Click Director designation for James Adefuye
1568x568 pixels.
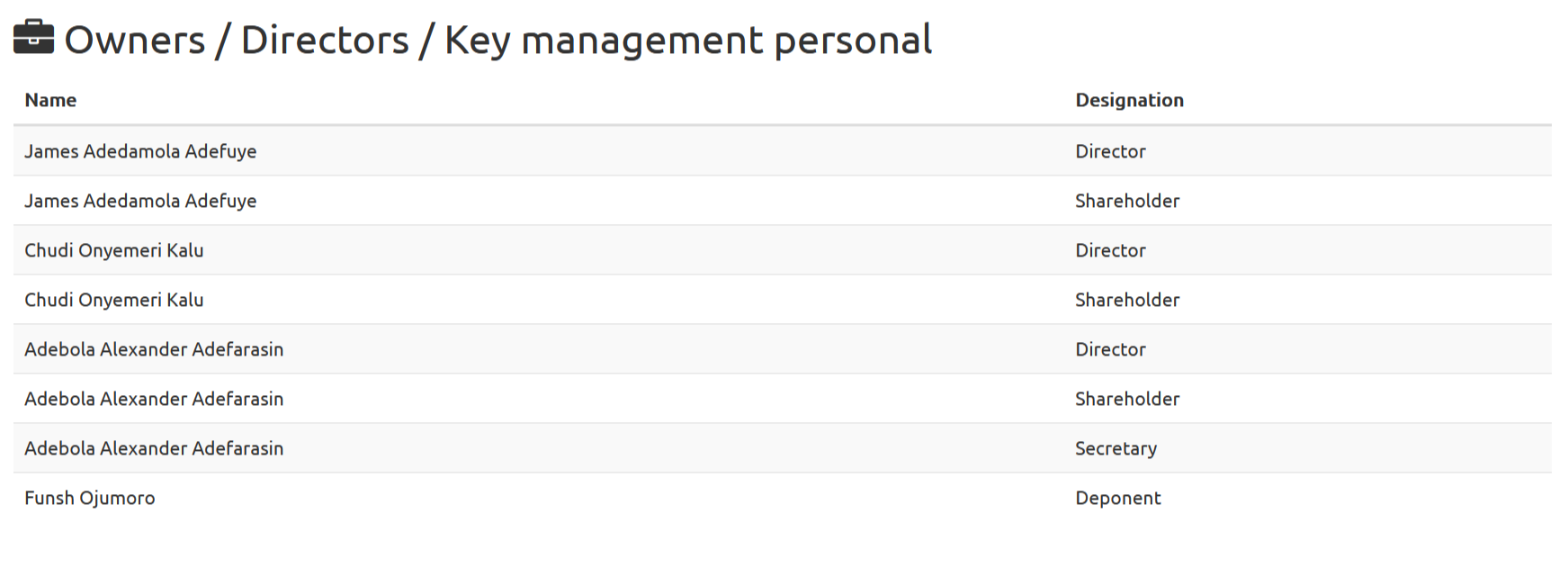click(x=1111, y=151)
